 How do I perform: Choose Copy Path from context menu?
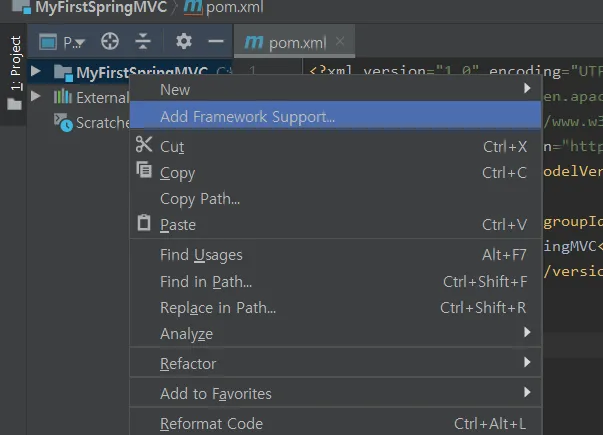(x=200, y=198)
